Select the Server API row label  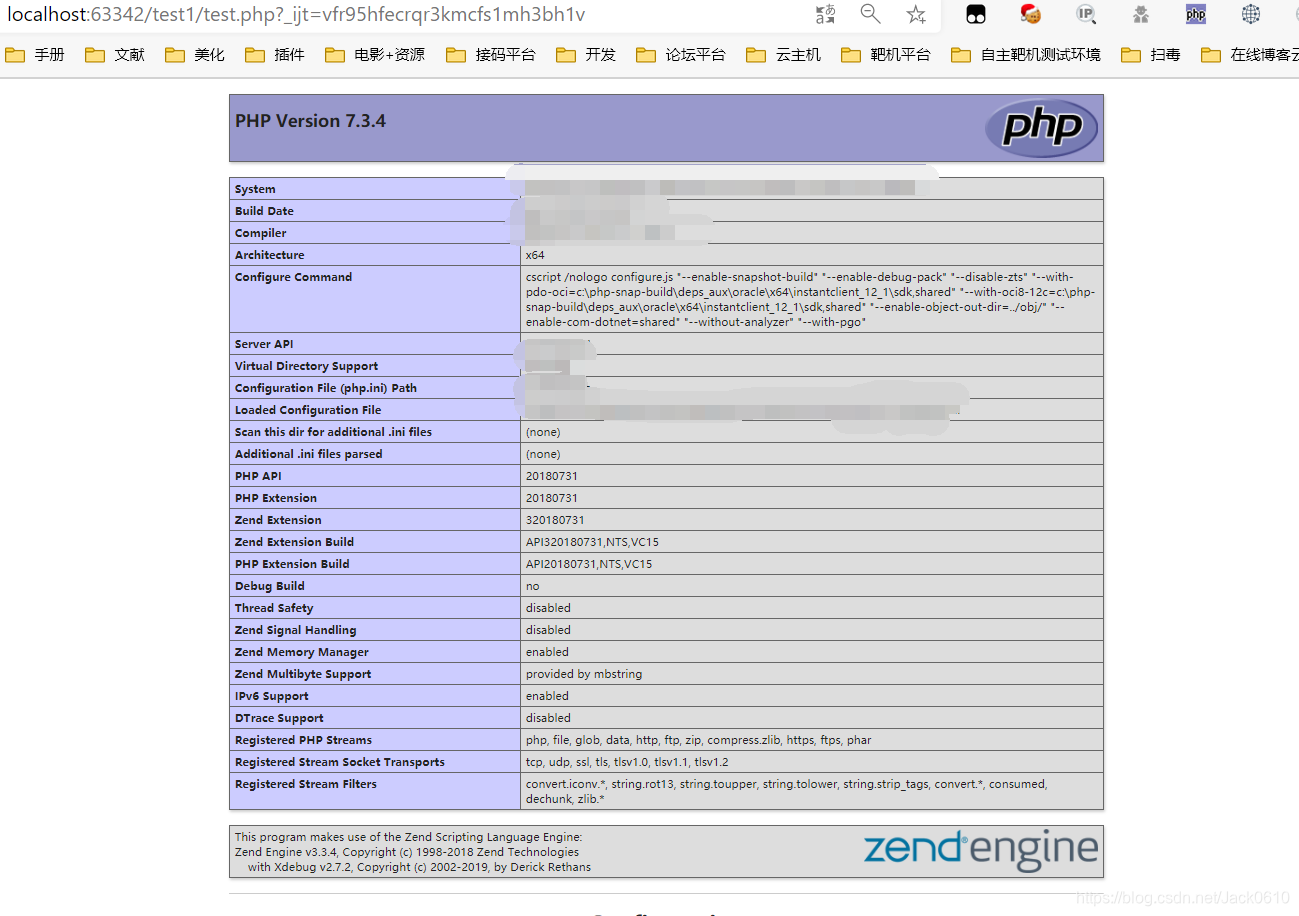[264, 344]
